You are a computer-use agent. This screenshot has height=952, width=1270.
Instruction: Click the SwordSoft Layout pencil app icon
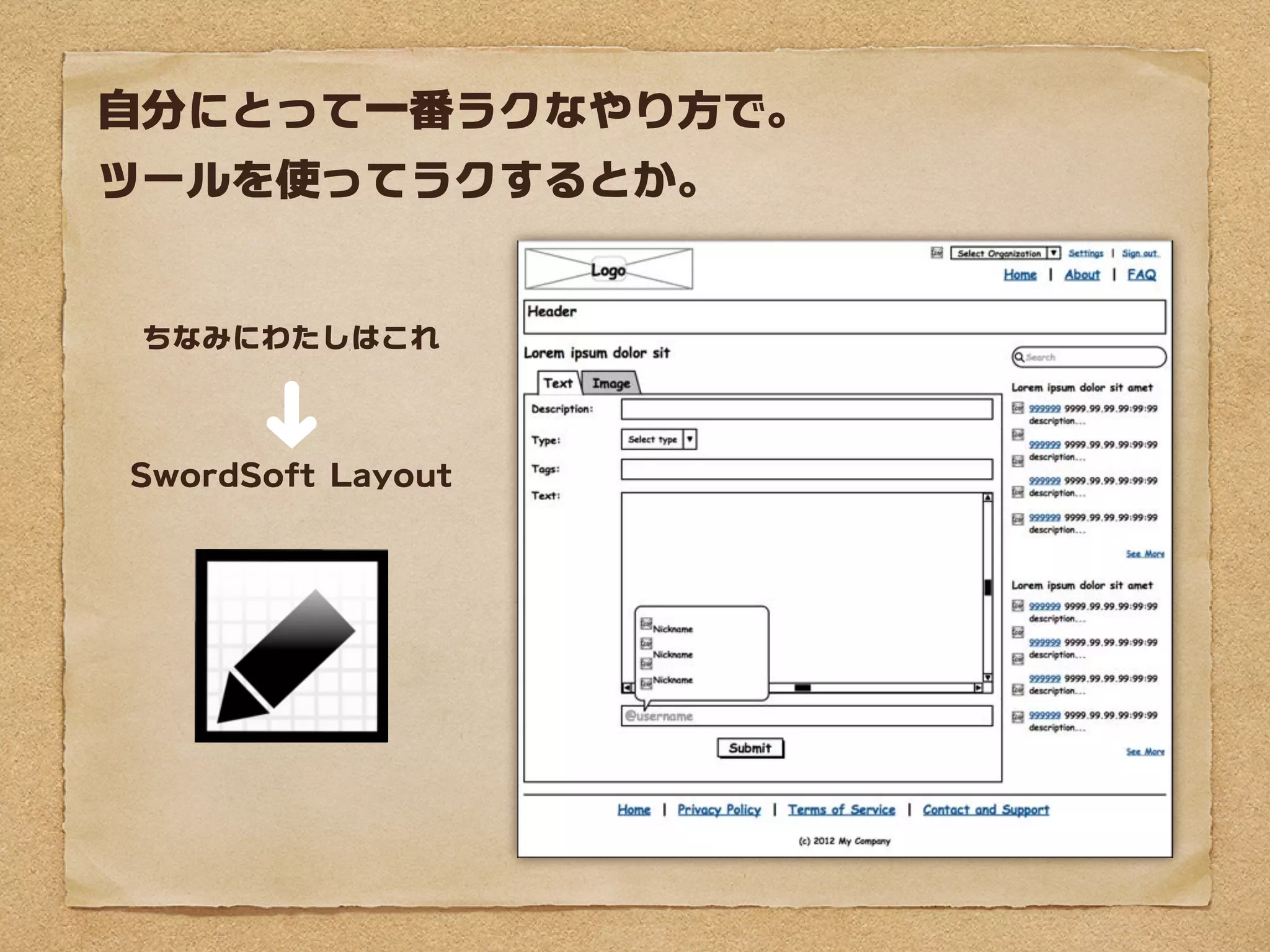(291, 646)
